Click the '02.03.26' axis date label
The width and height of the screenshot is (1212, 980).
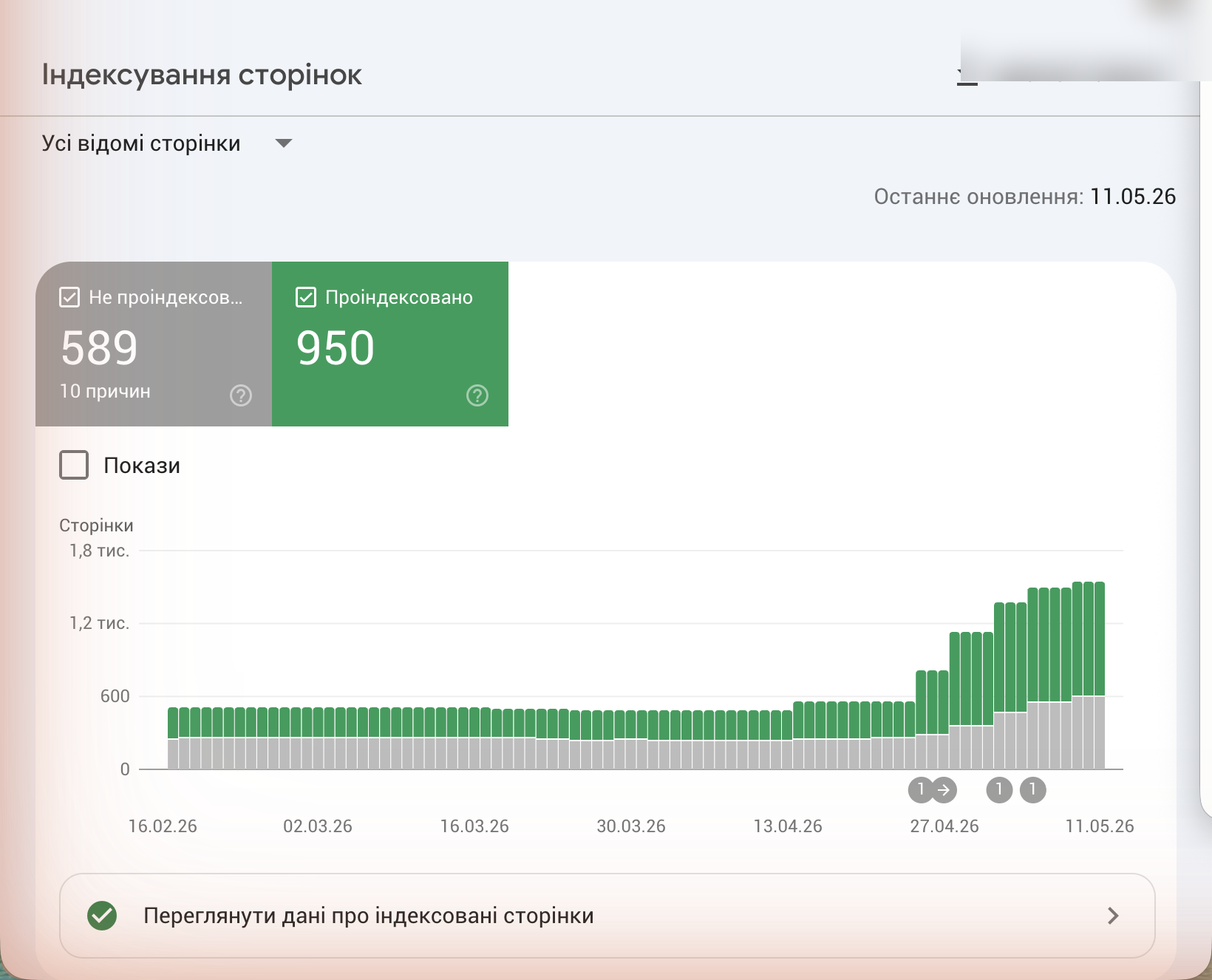318,826
